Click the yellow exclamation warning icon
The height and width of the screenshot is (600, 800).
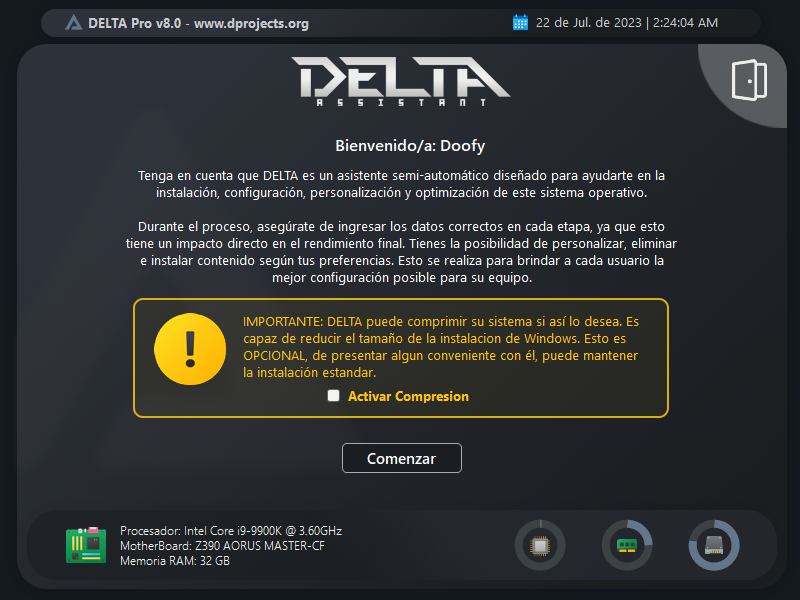coord(190,349)
